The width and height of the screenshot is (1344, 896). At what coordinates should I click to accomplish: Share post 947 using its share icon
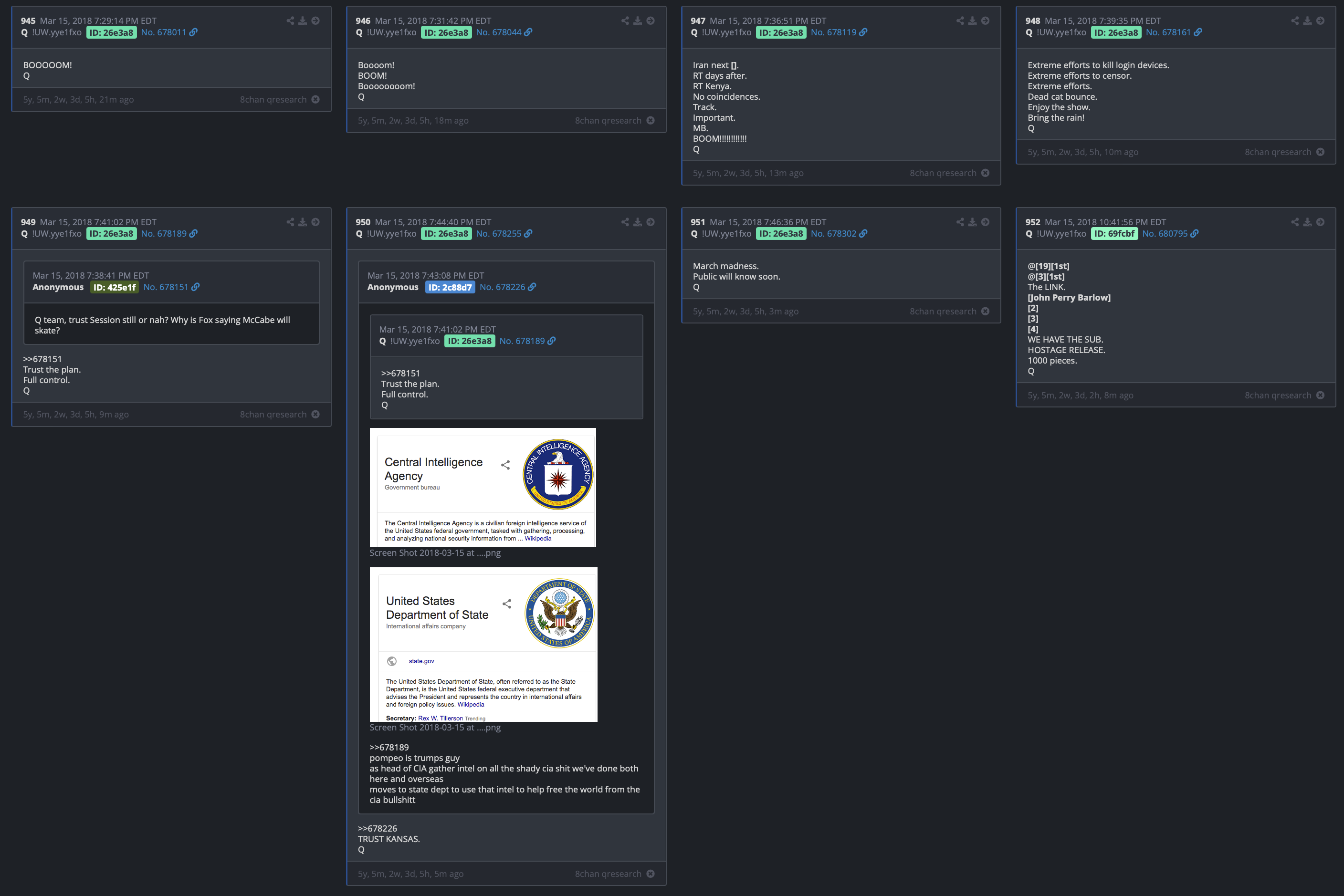tap(960, 21)
